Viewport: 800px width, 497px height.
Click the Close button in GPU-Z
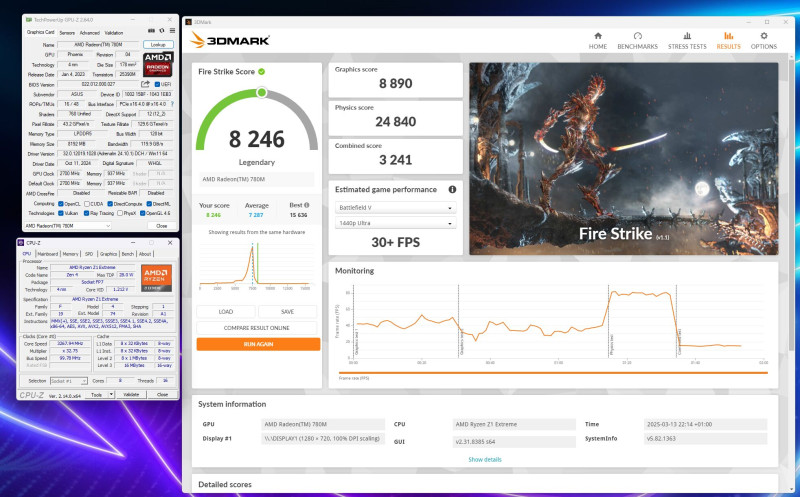161,226
